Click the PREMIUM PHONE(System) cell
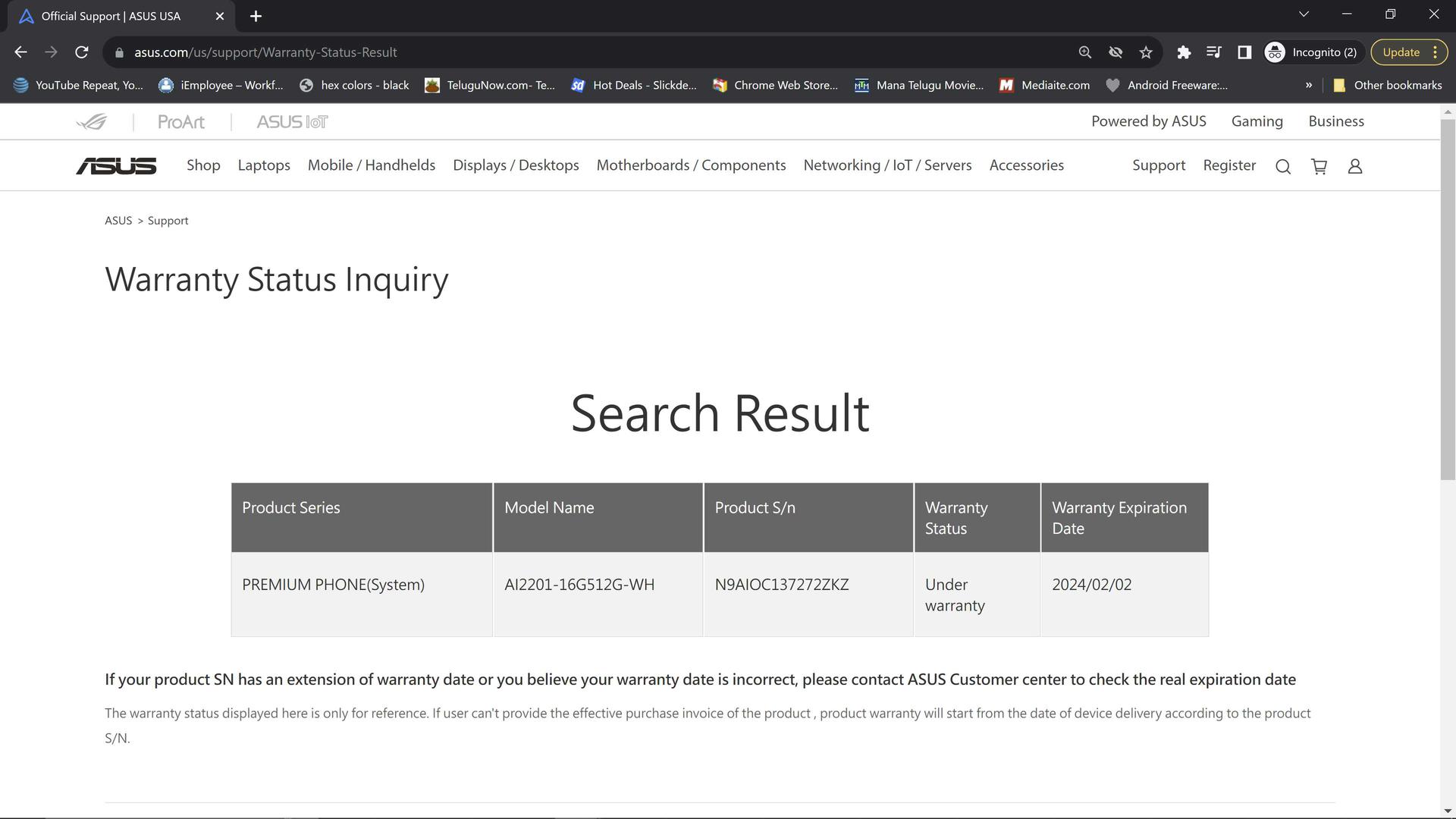 (362, 595)
